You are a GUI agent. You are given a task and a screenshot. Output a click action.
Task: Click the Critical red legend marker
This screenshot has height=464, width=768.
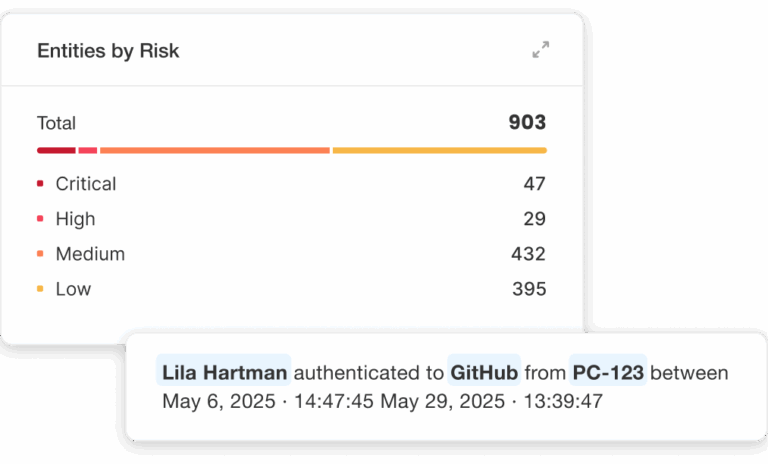(40, 184)
